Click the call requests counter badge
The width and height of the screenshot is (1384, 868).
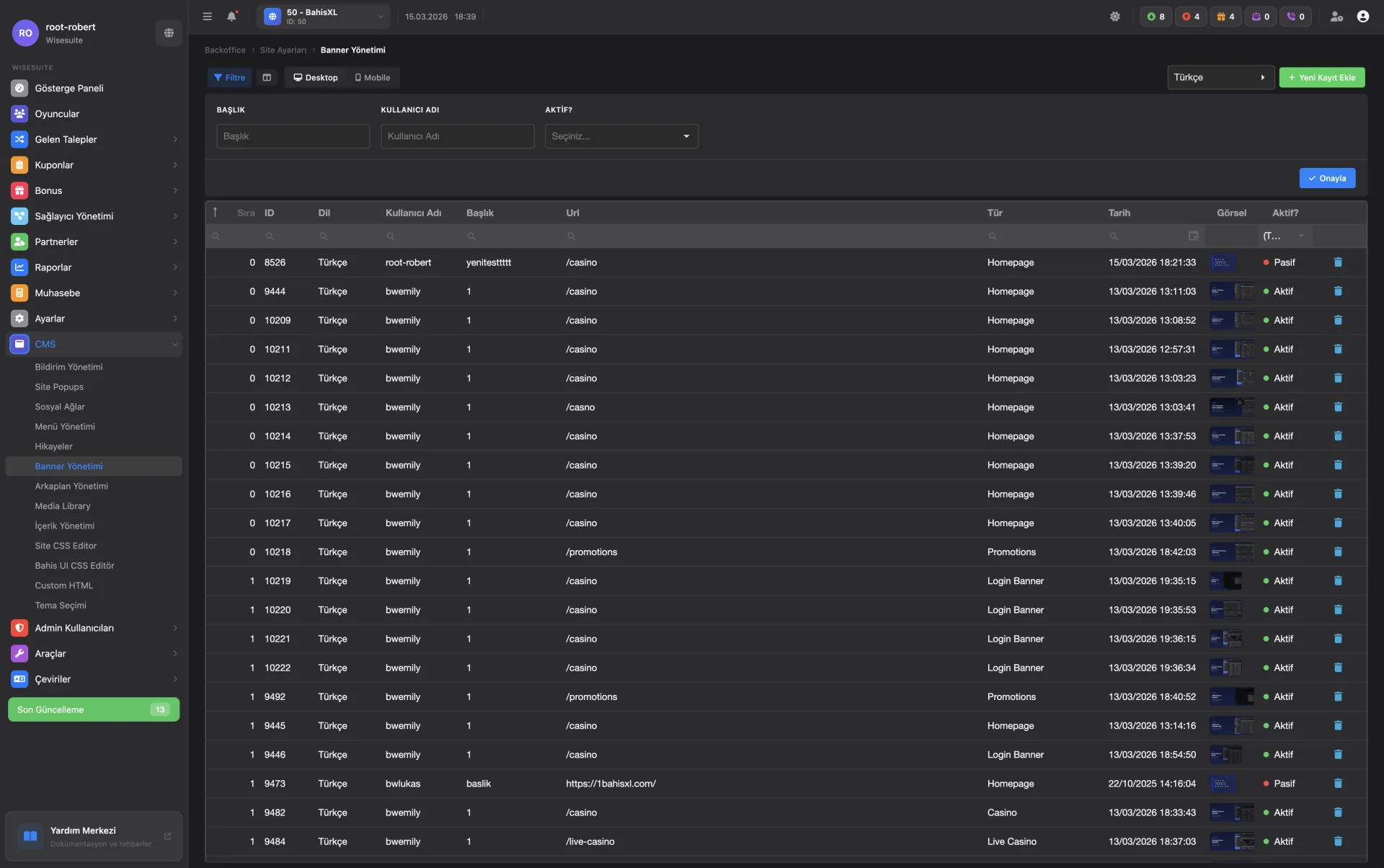[1296, 16]
